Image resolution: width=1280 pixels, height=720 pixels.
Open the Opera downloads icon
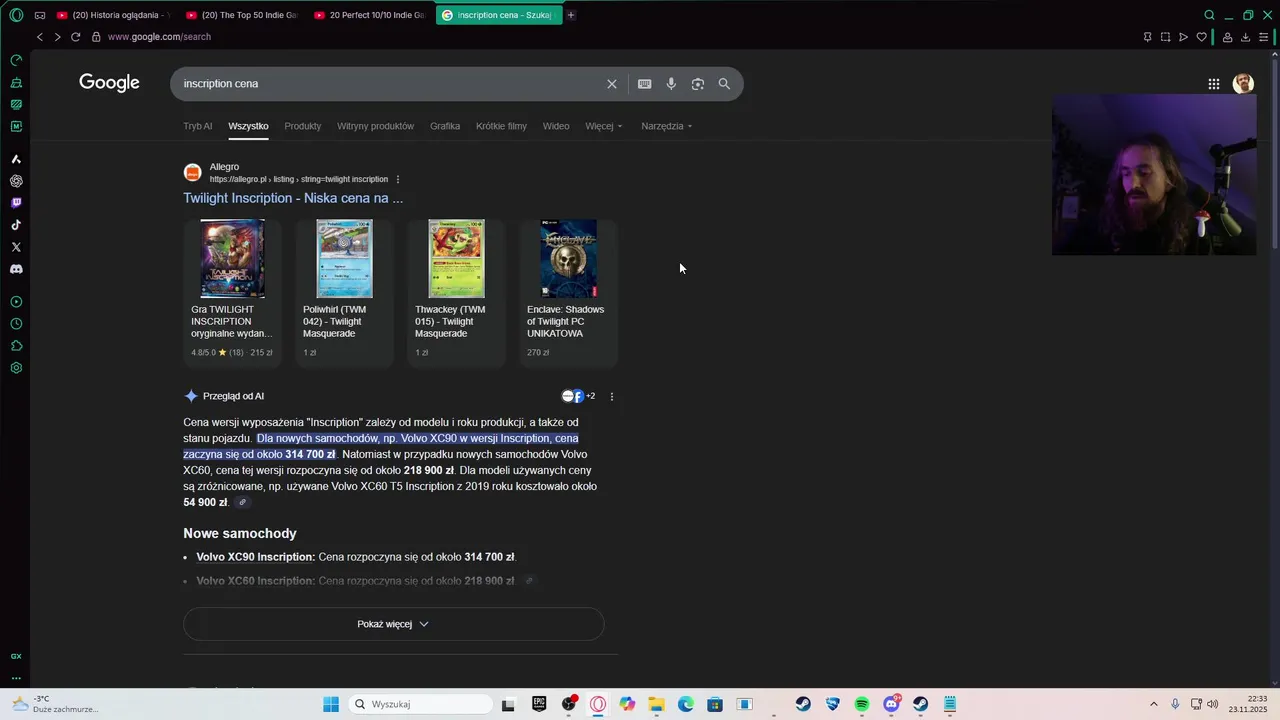tap(1245, 37)
